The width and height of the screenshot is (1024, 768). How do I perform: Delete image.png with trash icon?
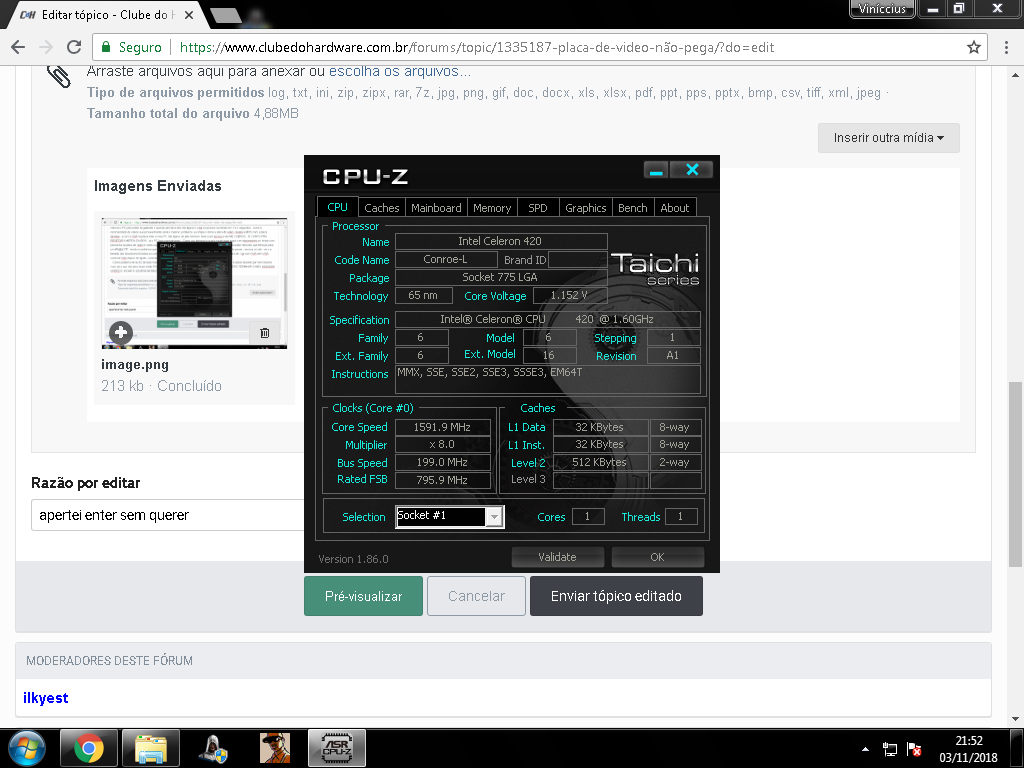pos(264,333)
